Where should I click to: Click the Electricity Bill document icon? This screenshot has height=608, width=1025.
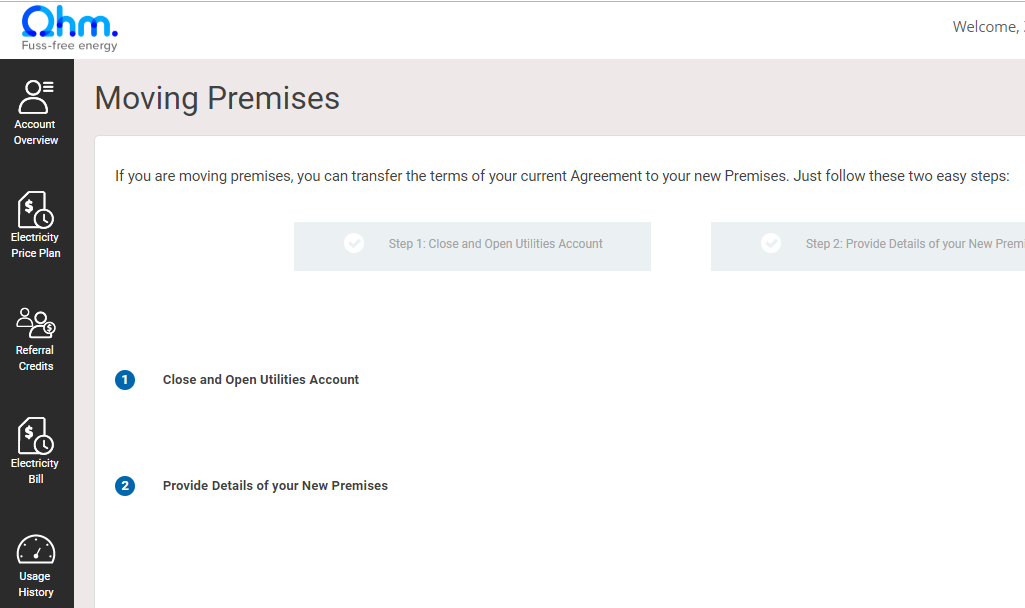pos(36,435)
